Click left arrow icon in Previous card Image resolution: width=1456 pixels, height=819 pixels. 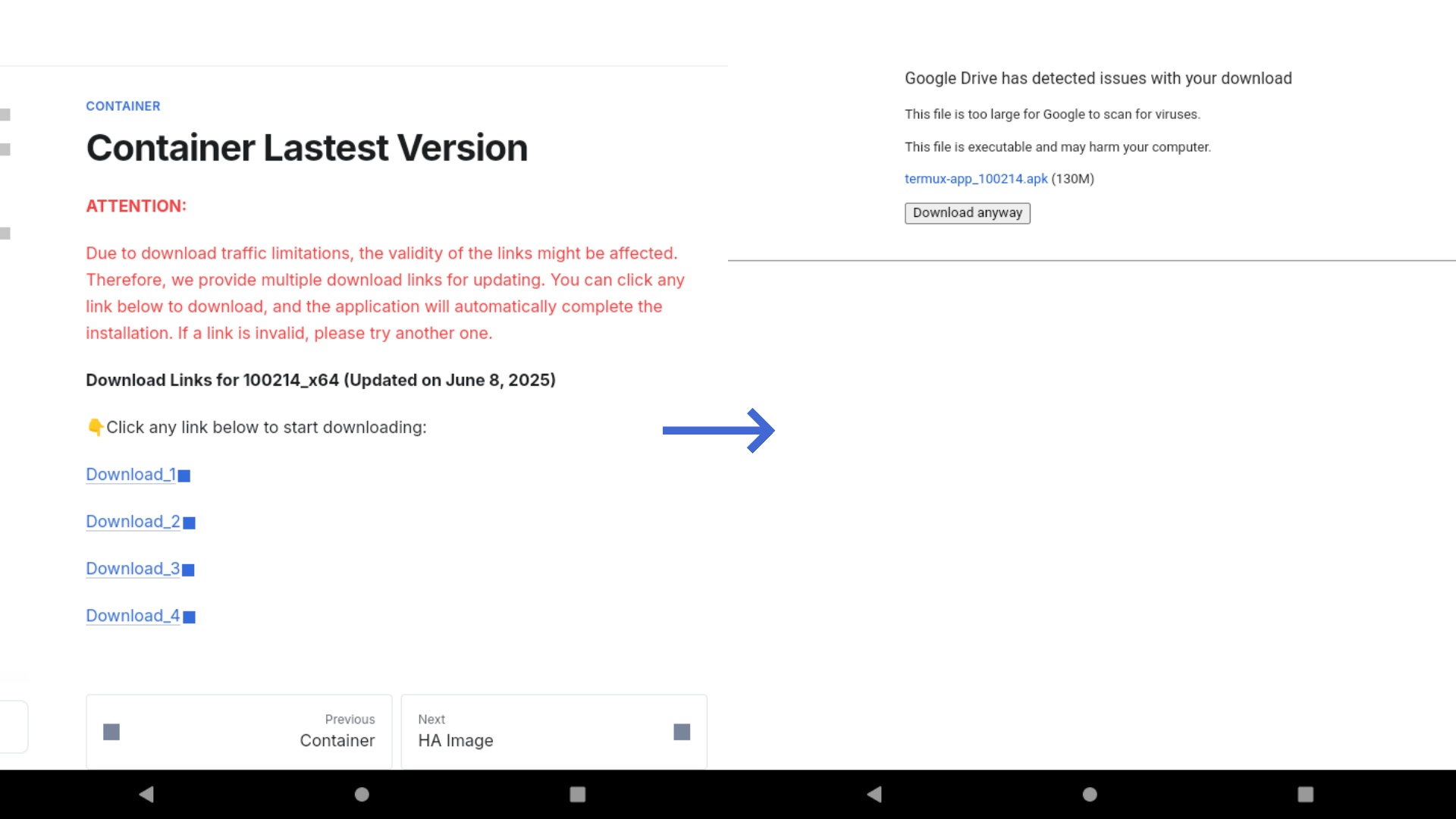point(111,732)
